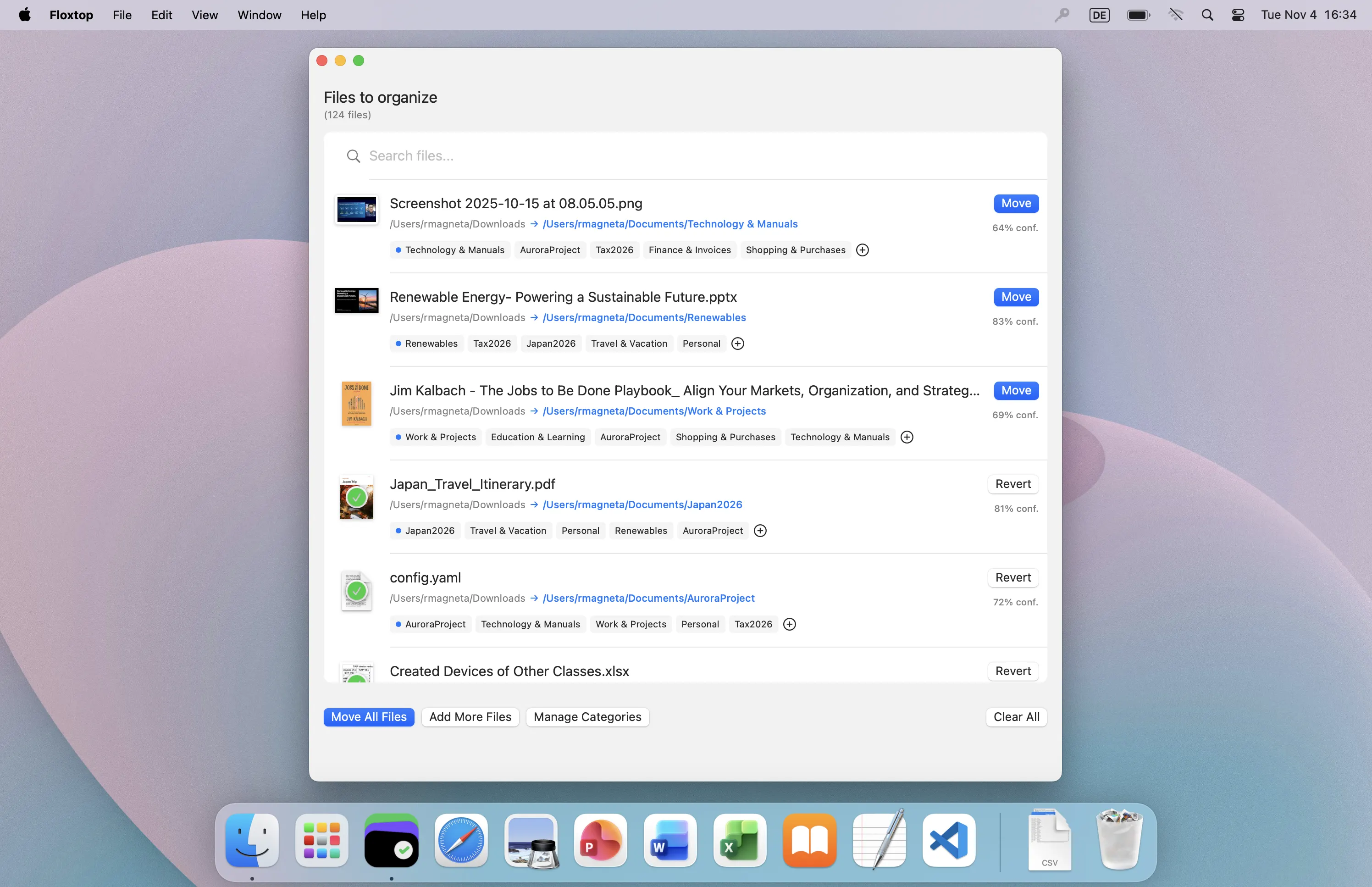Viewport: 1372px width, 887px height.
Task: Choose Japan2026 tag for Renewable Energy pptx
Action: point(550,344)
